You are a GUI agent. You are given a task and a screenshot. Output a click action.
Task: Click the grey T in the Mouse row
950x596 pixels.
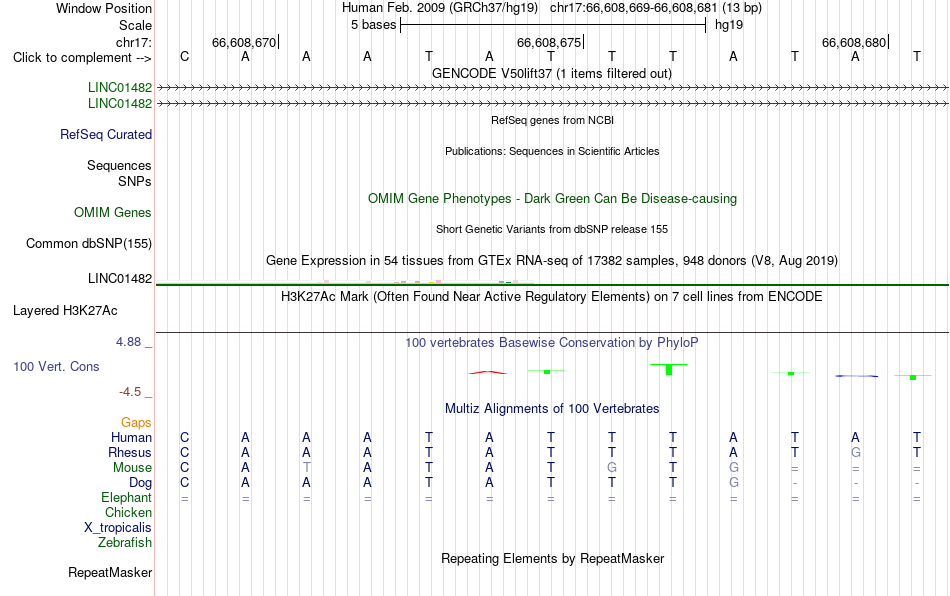(307, 468)
